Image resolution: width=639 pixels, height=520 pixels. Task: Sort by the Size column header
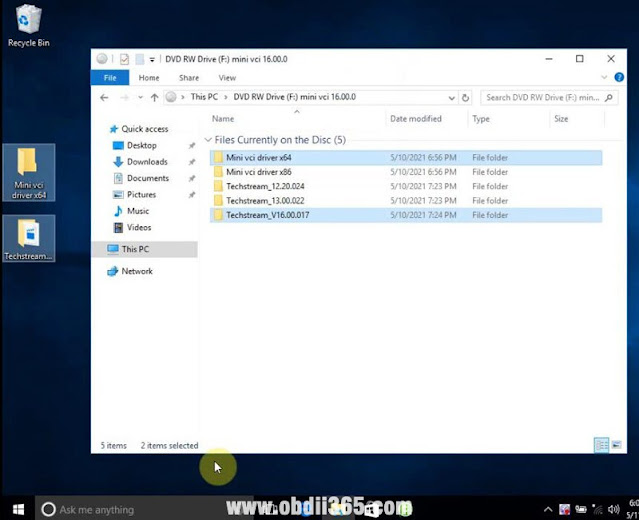click(561, 119)
